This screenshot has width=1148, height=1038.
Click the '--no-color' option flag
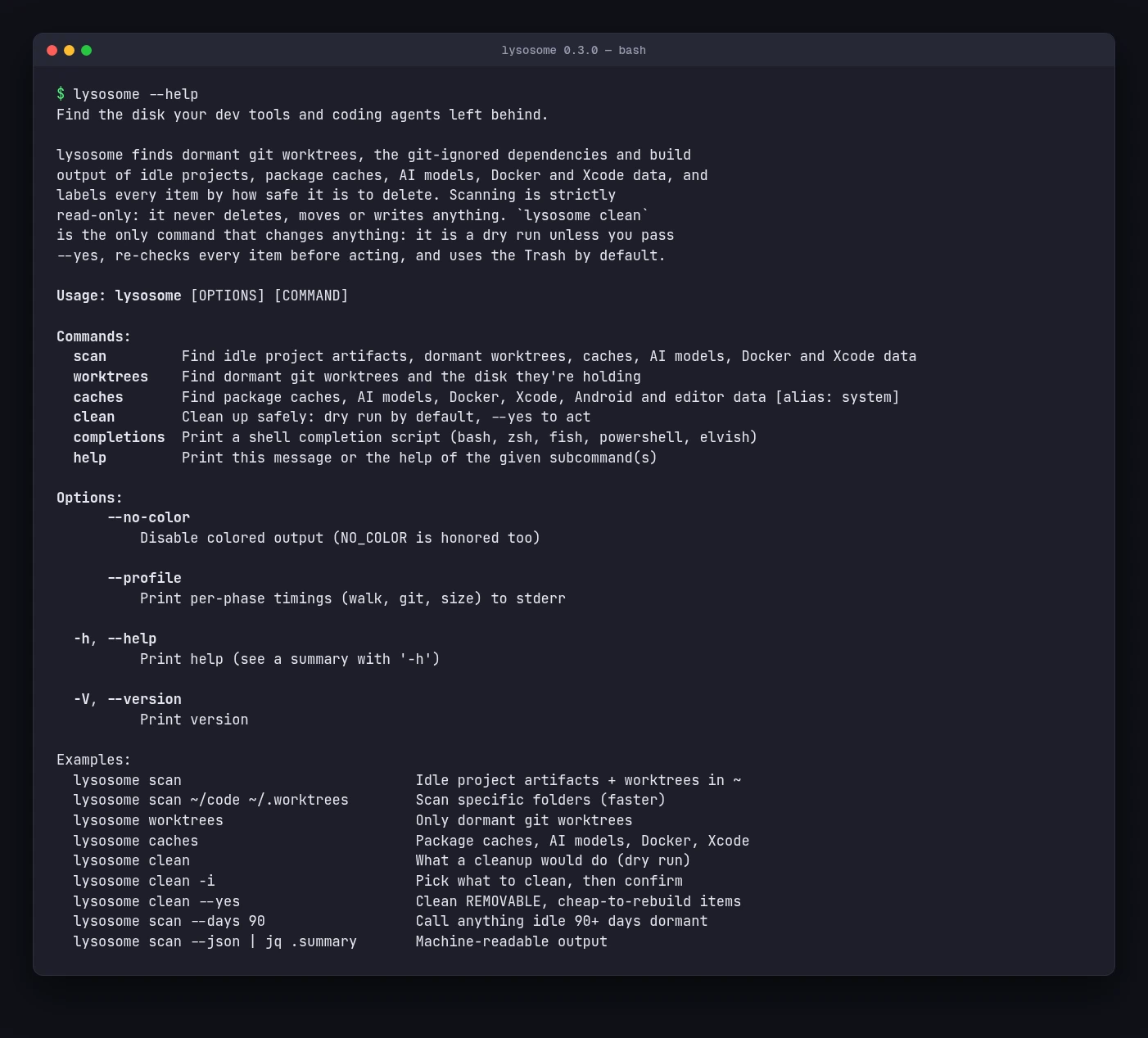point(148,517)
